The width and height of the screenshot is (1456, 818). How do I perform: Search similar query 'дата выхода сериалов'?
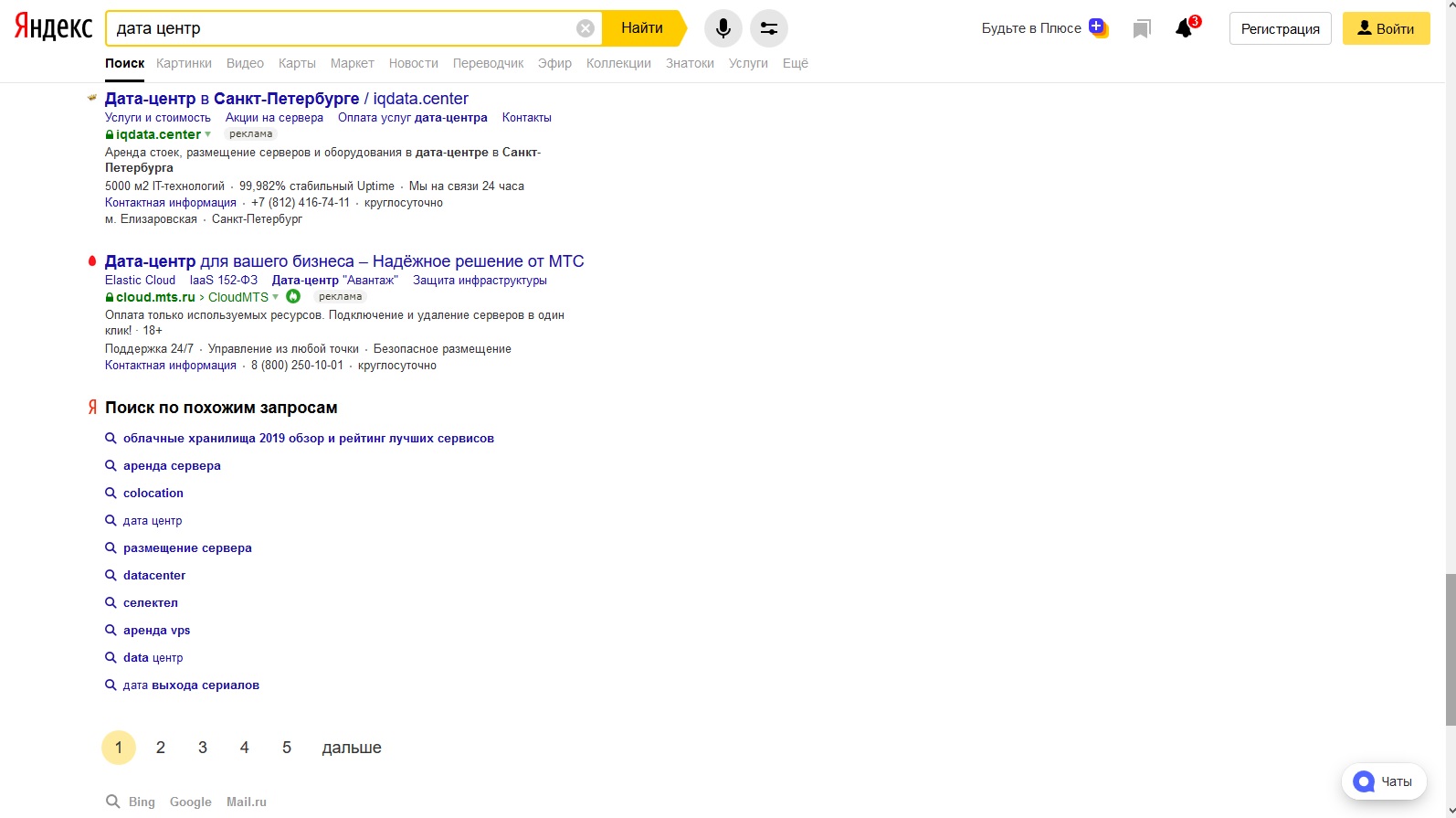(x=191, y=685)
